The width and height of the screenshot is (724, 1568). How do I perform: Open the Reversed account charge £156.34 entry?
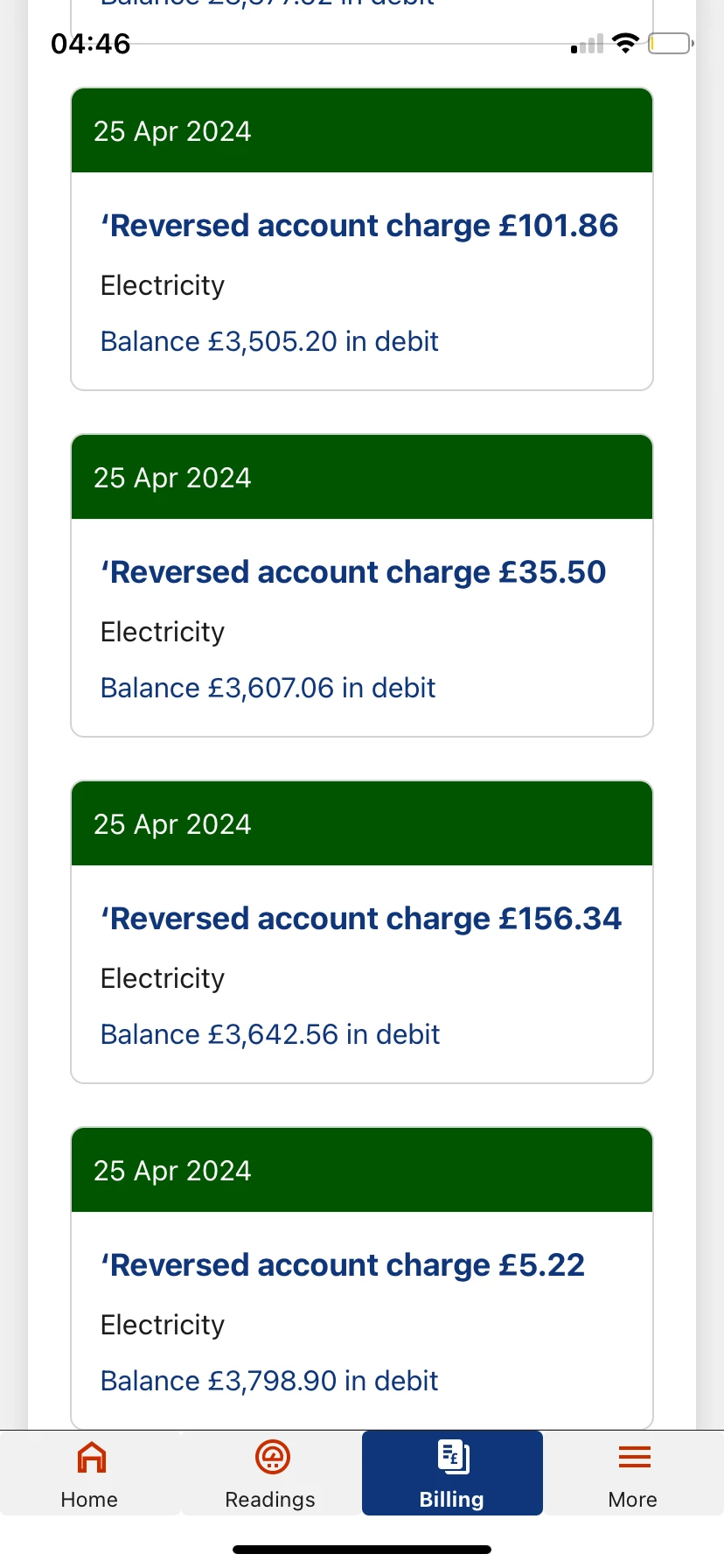(x=361, y=919)
